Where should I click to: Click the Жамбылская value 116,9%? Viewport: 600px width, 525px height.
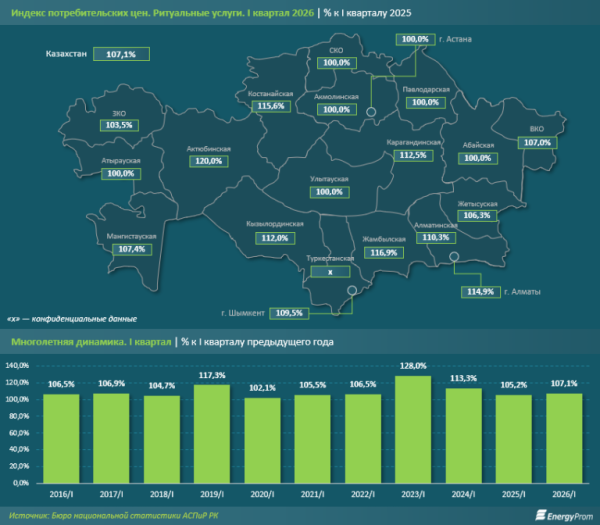(x=384, y=253)
